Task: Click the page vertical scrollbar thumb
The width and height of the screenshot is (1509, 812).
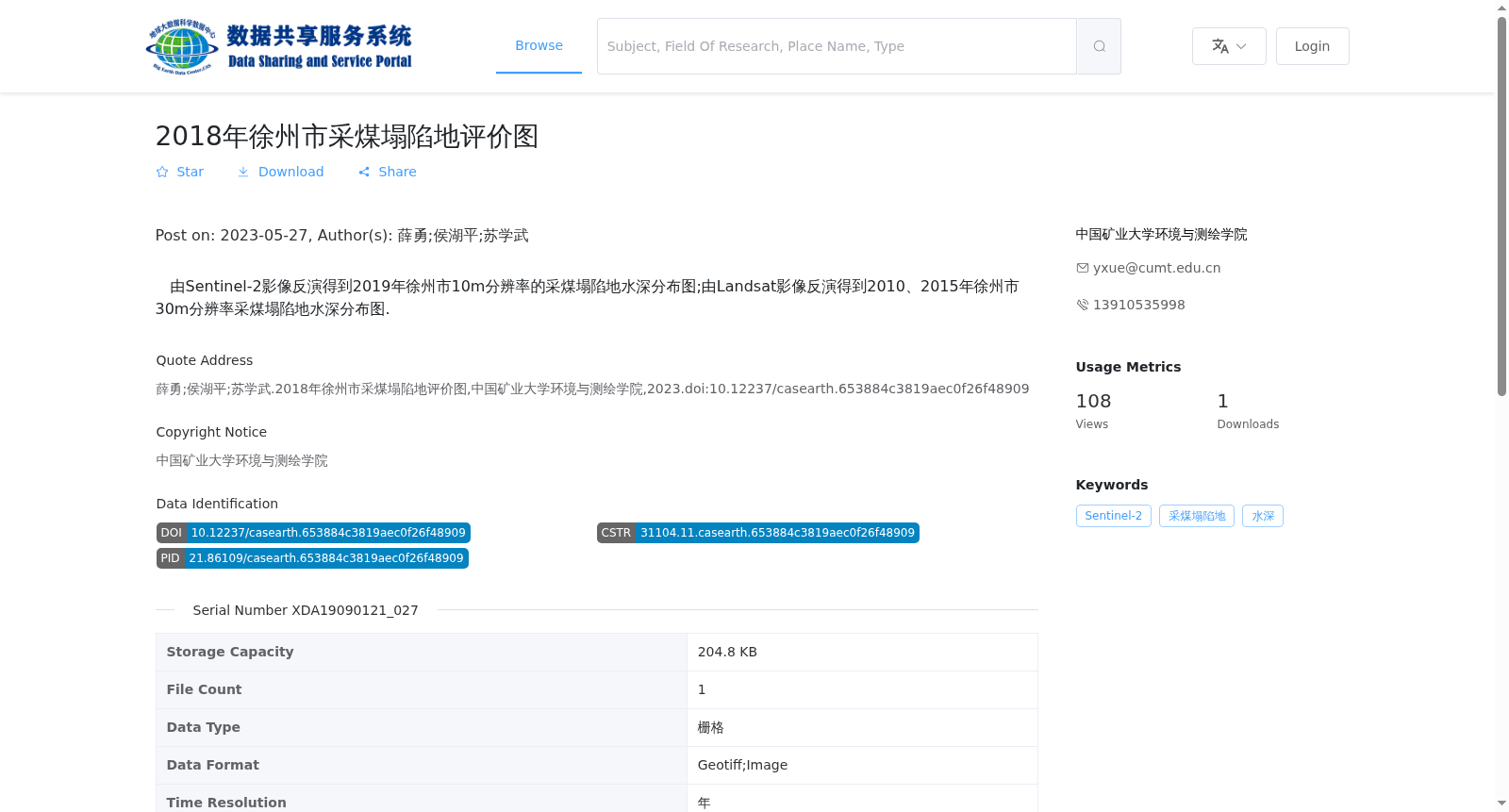Action: click(x=1501, y=206)
